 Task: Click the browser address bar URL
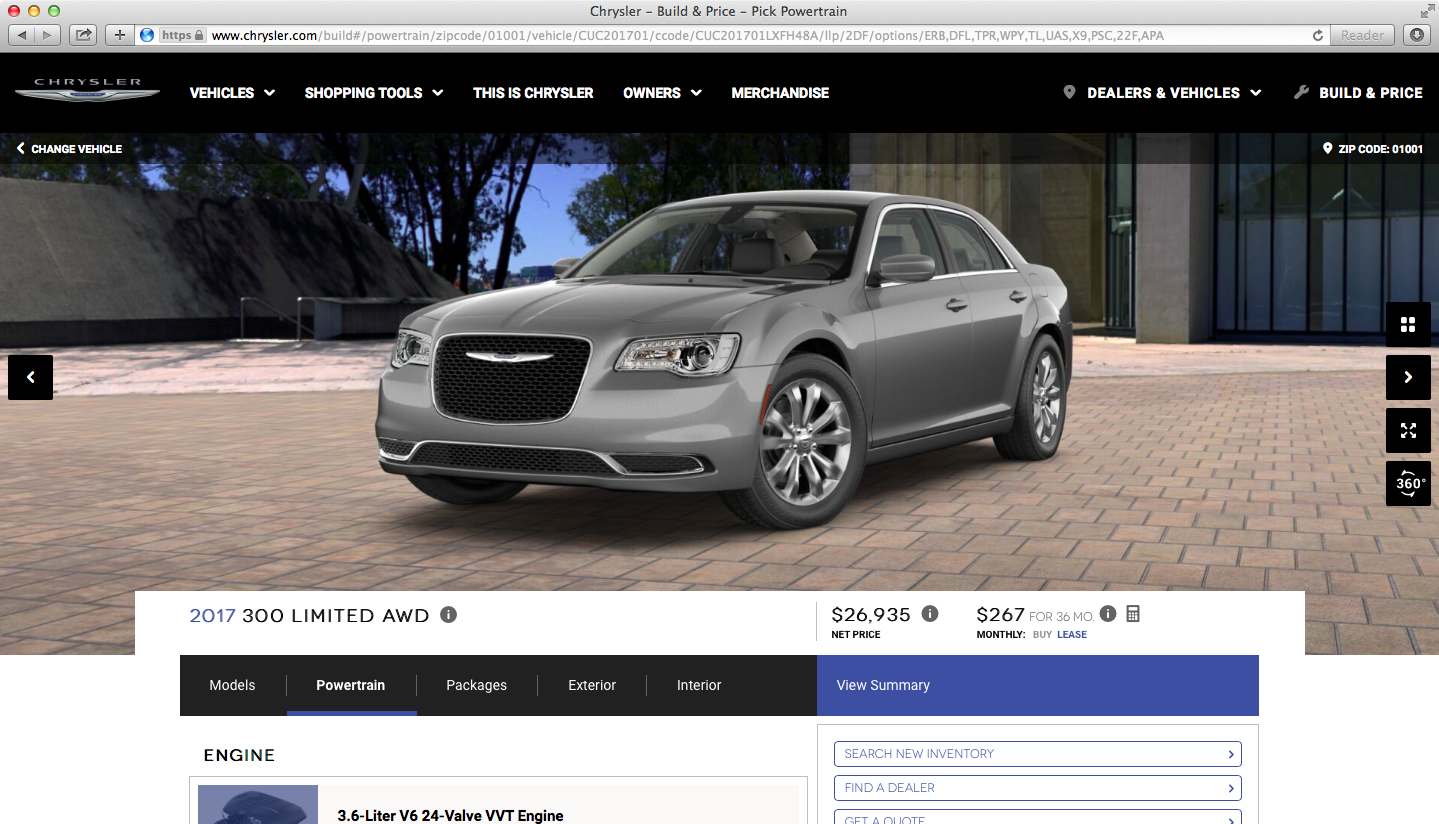point(687,35)
